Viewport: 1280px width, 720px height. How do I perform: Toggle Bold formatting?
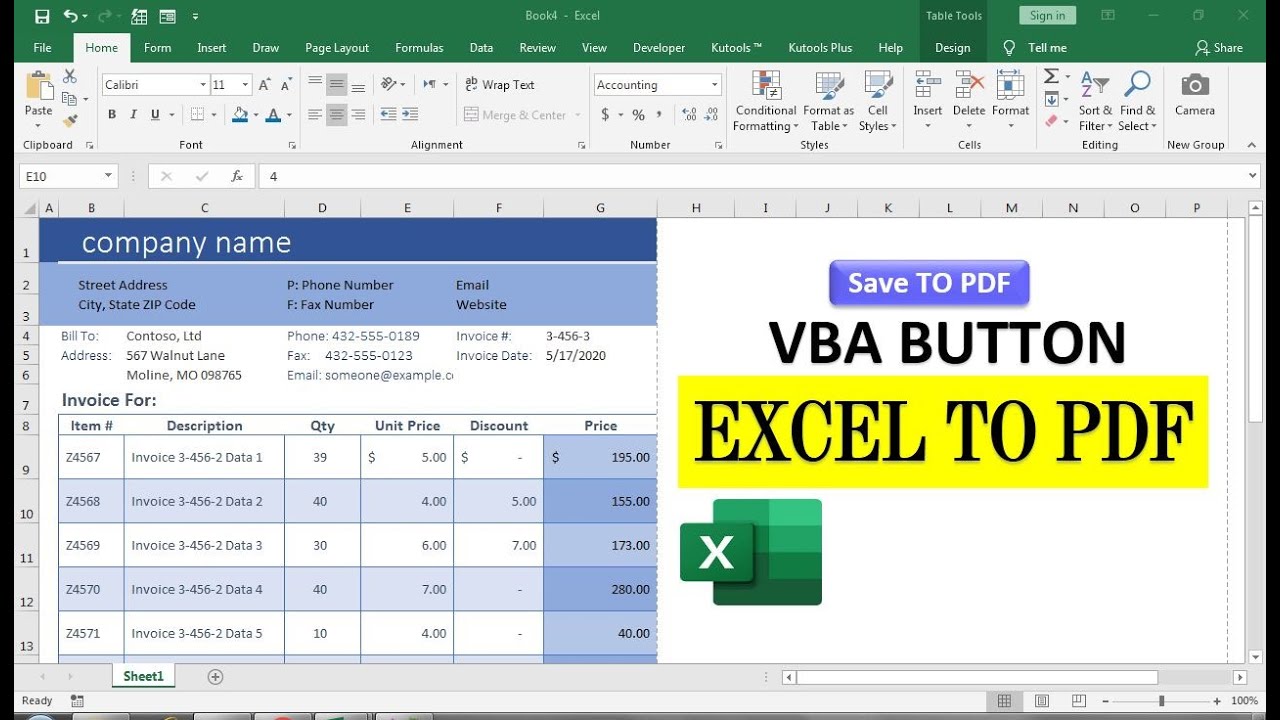[112, 115]
